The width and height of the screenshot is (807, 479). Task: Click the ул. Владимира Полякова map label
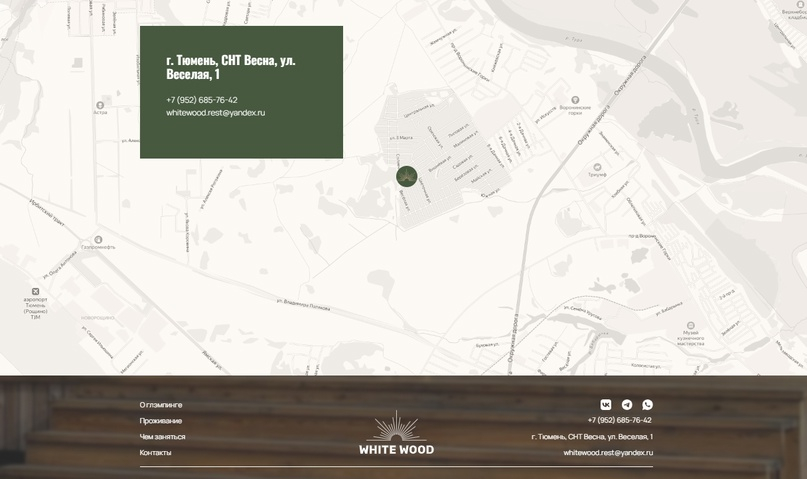[303, 305]
